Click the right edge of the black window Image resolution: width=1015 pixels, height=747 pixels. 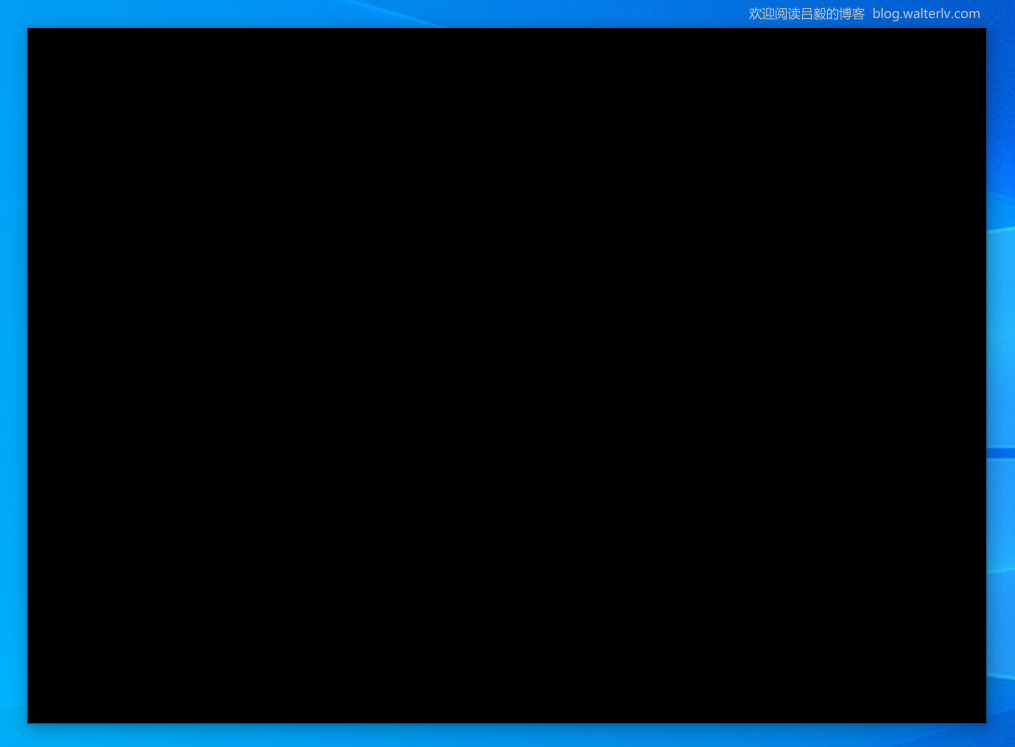(x=984, y=375)
